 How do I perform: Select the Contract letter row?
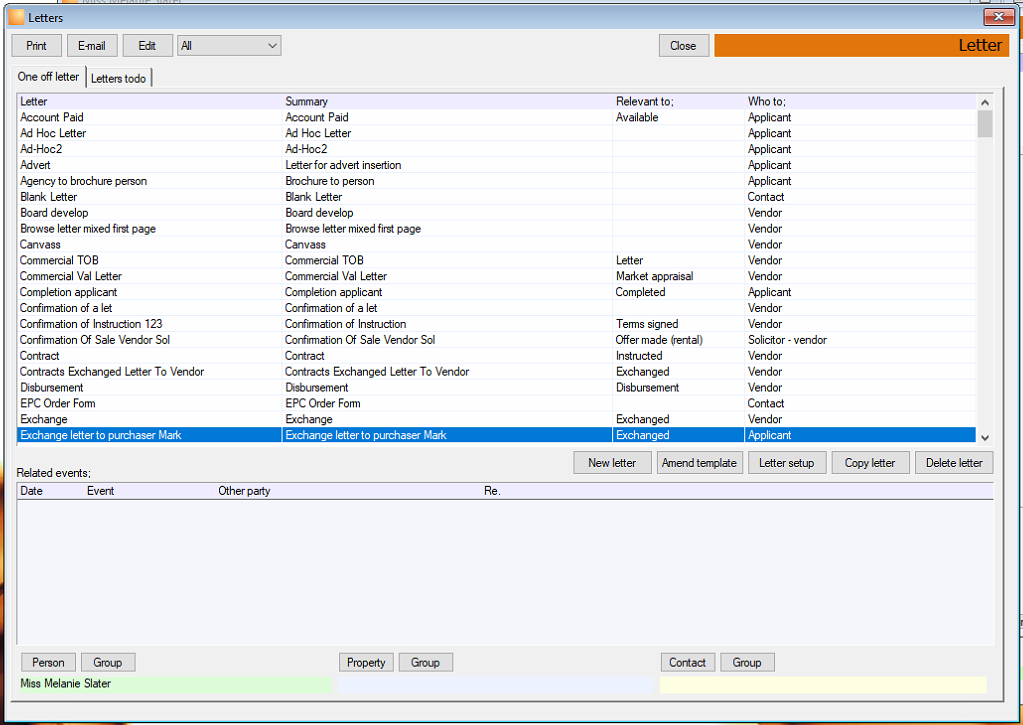coord(496,356)
